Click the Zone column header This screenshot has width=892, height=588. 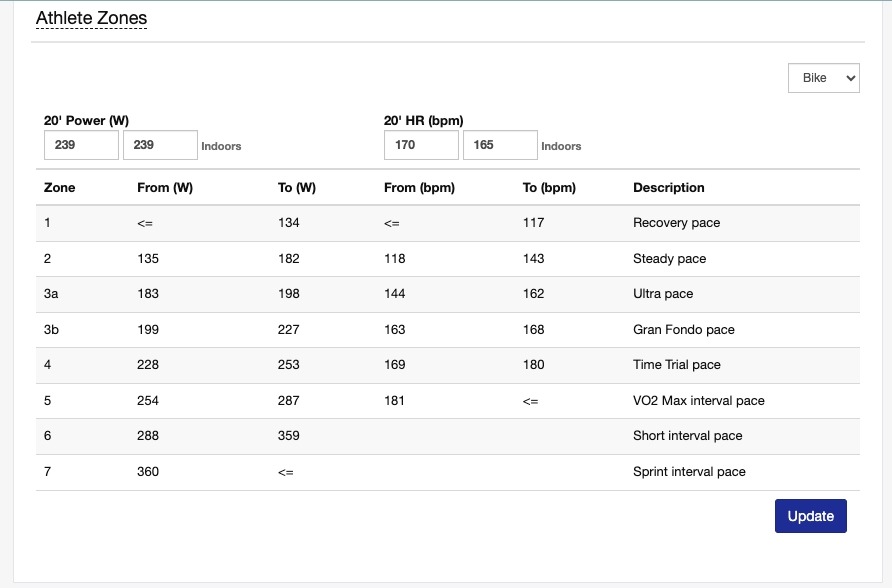[x=60, y=188]
